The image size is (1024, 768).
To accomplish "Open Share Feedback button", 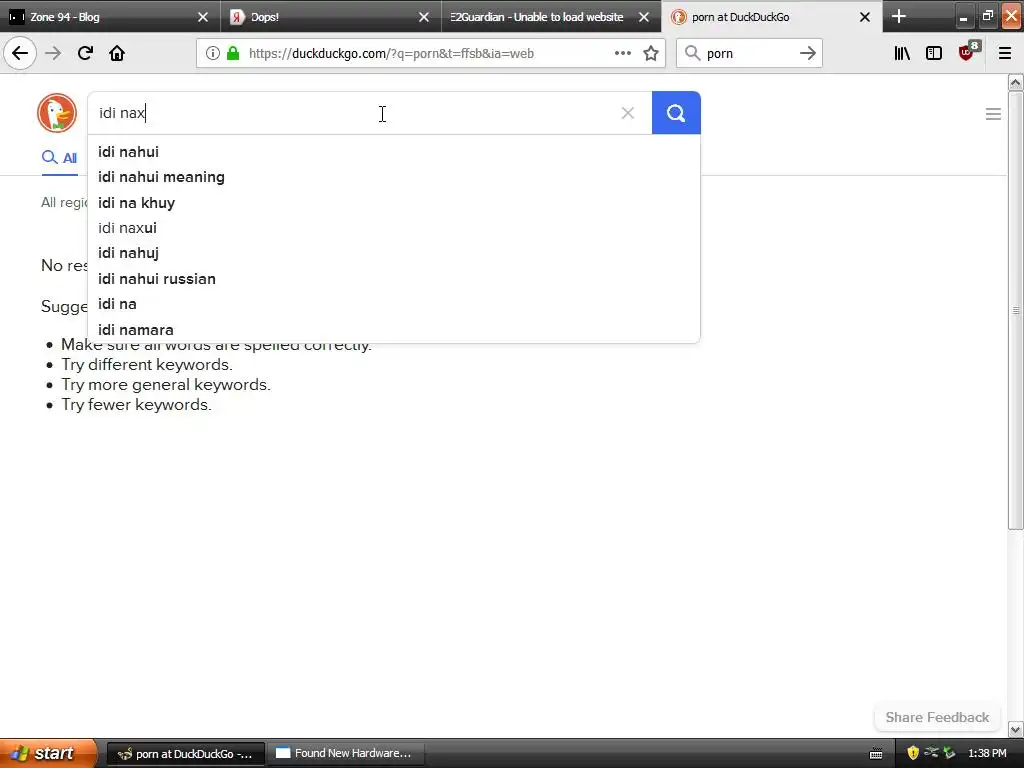I will [x=937, y=717].
